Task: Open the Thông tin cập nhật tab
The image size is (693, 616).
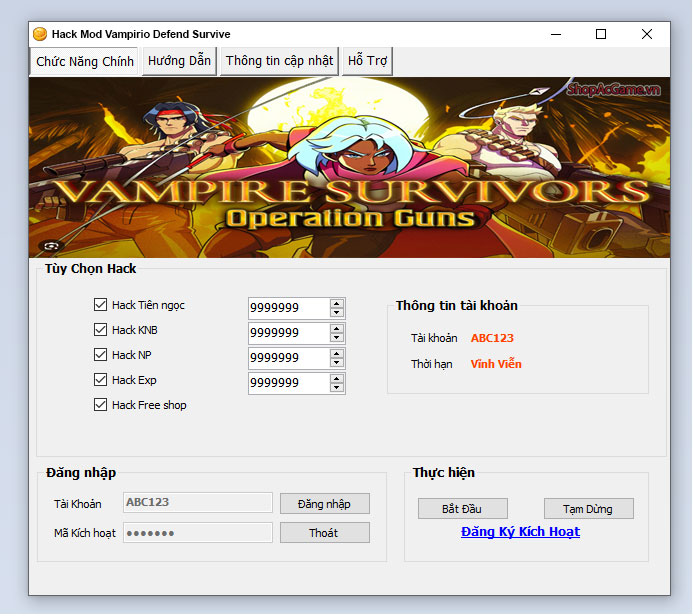Action: (279, 61)
